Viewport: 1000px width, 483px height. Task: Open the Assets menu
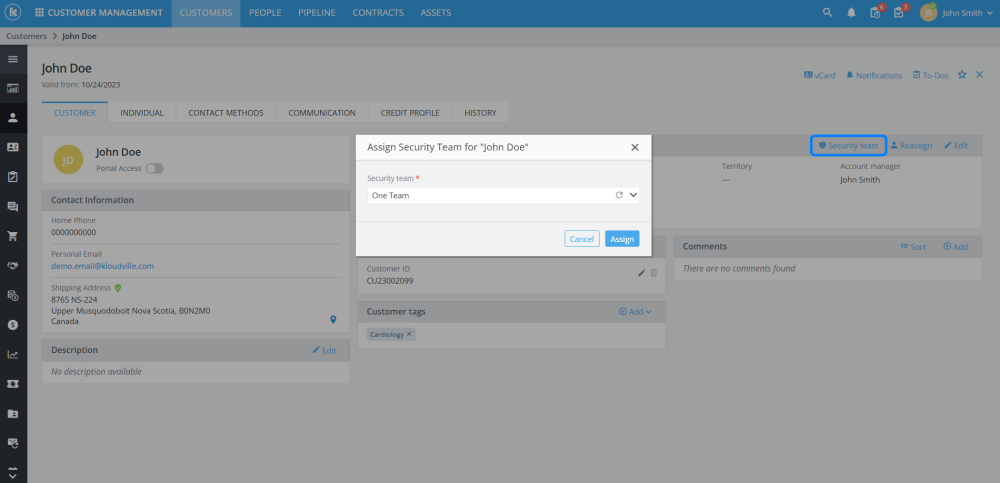pos(436,13)
